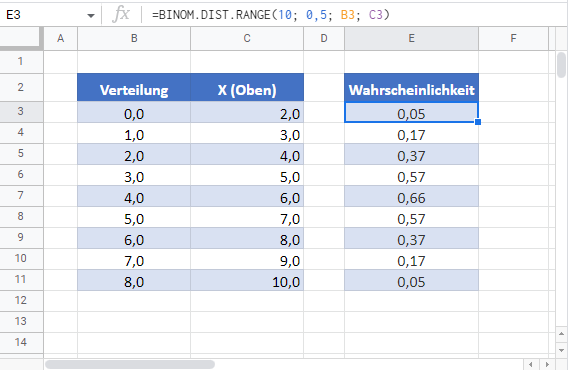The height and width of the screenshot is (370, 568).
Task: Select column C header
Action: [247, 38]
